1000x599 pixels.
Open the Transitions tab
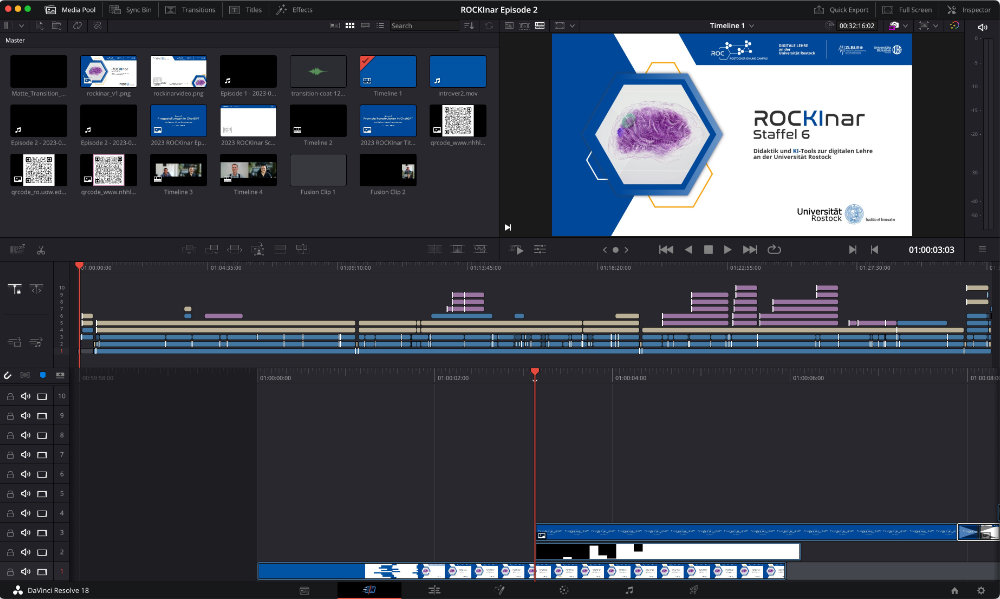(x=190, y=10)
